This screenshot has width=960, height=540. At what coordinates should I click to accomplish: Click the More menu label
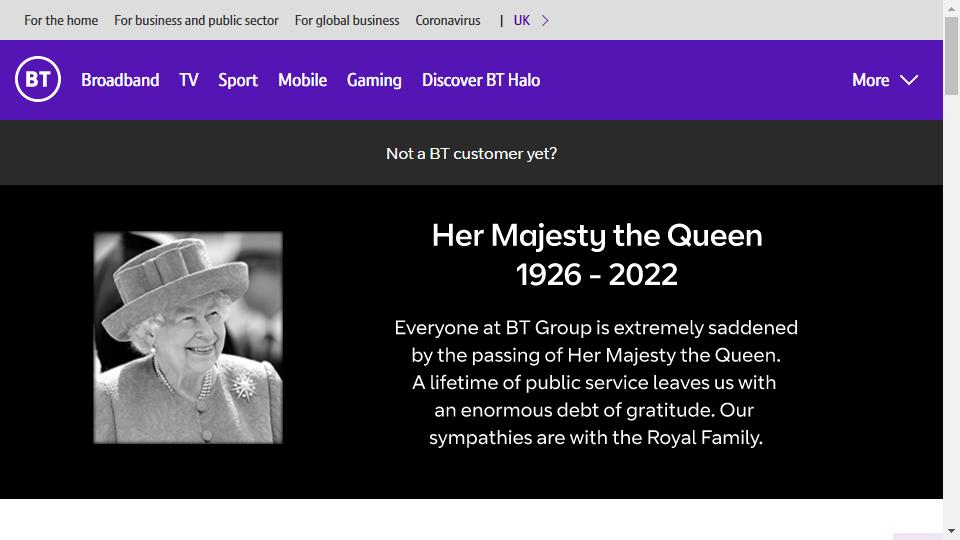(870, 80)
